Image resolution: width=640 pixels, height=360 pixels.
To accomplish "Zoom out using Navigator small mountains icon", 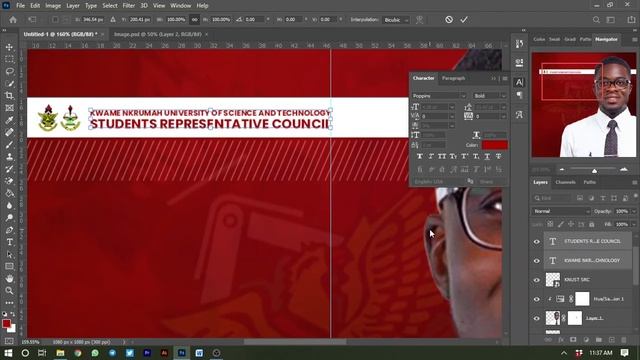I will 562,169.
